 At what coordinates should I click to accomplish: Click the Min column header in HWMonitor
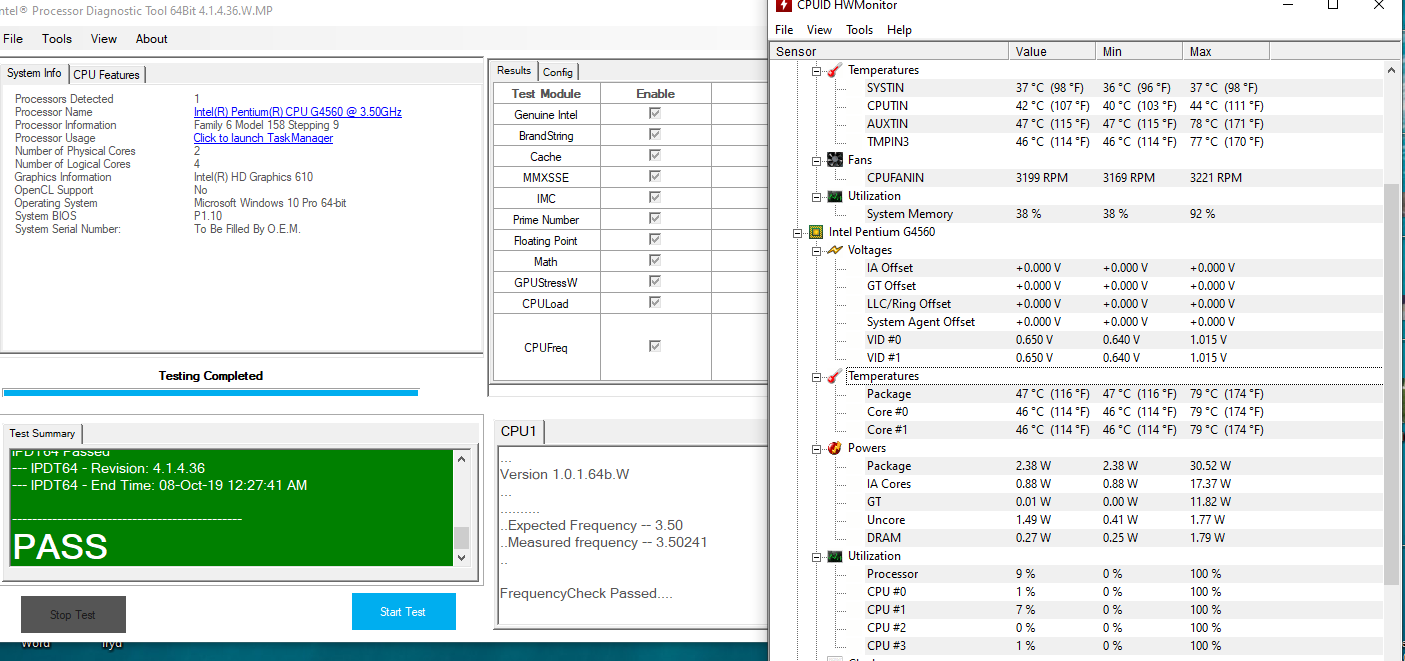(1139, 52)
